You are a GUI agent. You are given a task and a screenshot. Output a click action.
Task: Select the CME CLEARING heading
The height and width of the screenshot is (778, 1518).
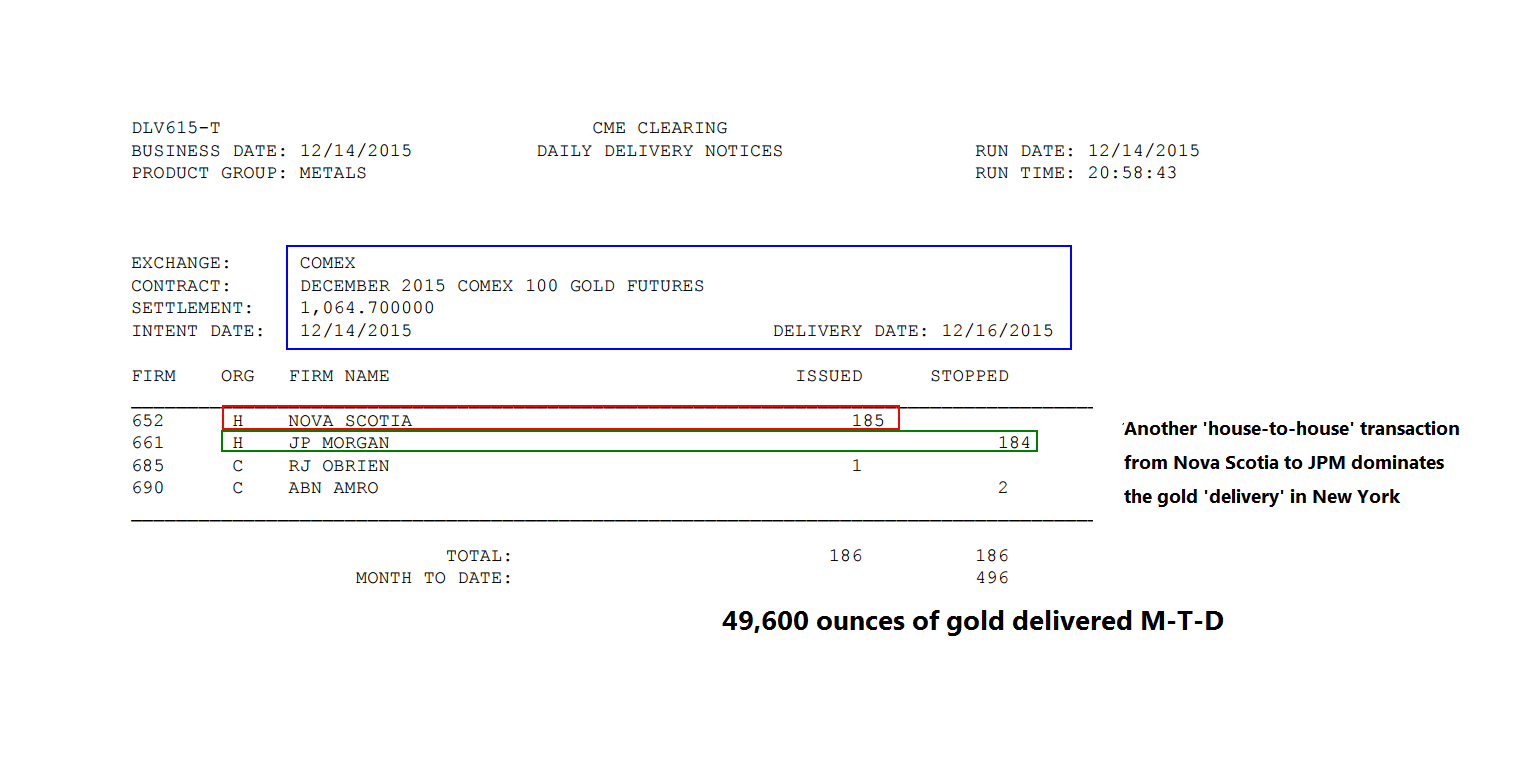click(x=660, y=128)
